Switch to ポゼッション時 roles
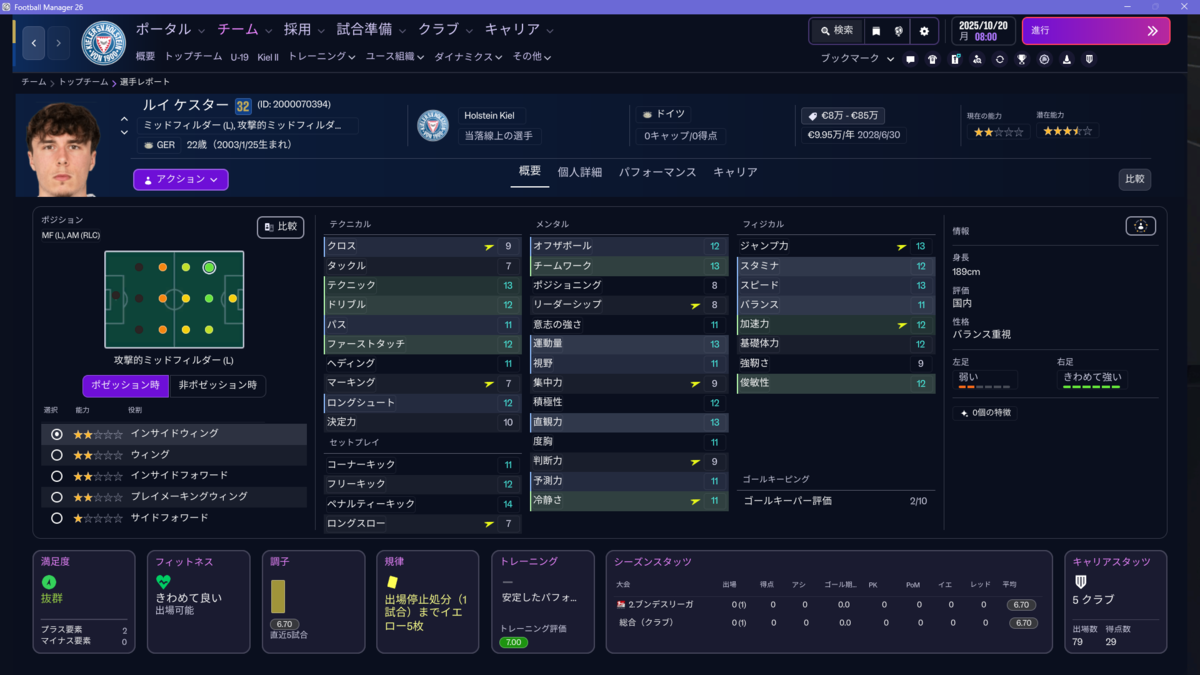This screenshot has width=1200, height=675. pyautogui.click(x=125, y=385)
